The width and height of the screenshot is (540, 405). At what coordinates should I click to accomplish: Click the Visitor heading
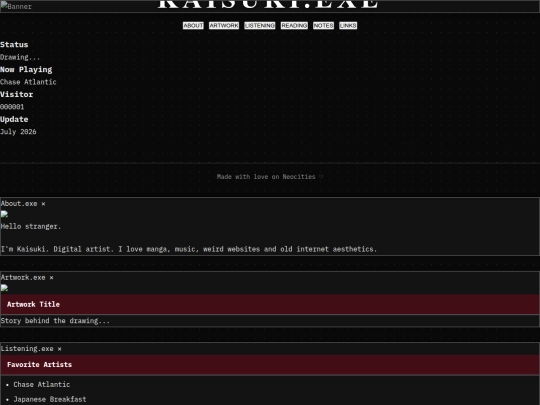tap(17, 94)
